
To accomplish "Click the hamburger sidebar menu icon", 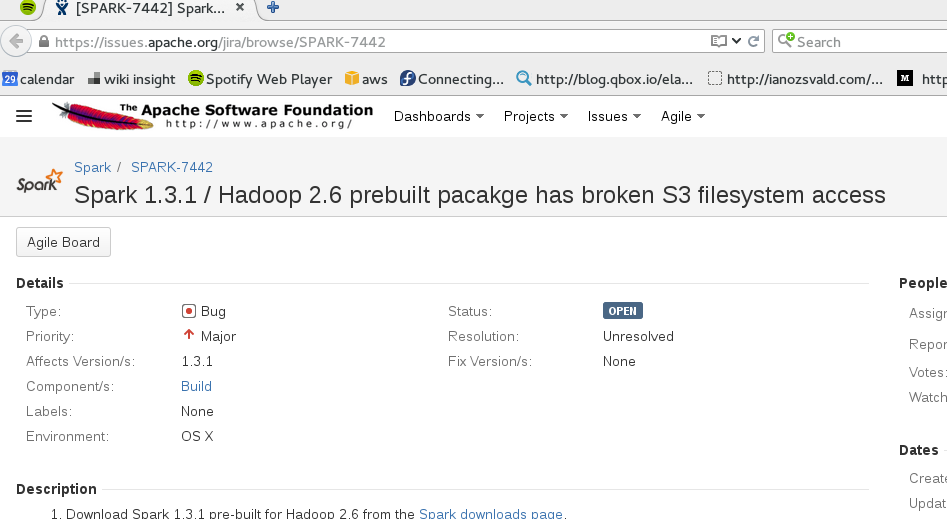I will click(24, 116).
